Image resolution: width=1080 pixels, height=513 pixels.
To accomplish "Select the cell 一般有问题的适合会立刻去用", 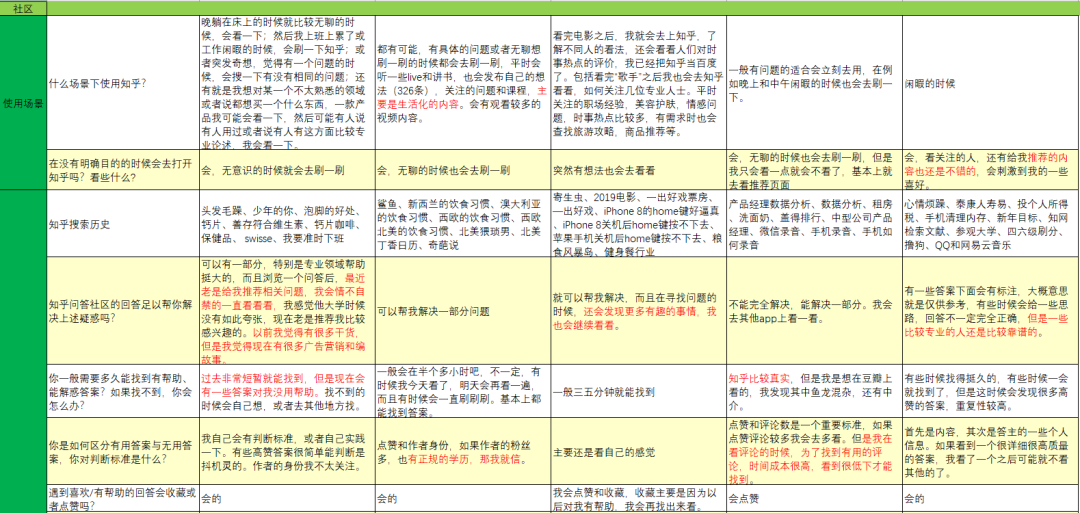I will [814, 83].
